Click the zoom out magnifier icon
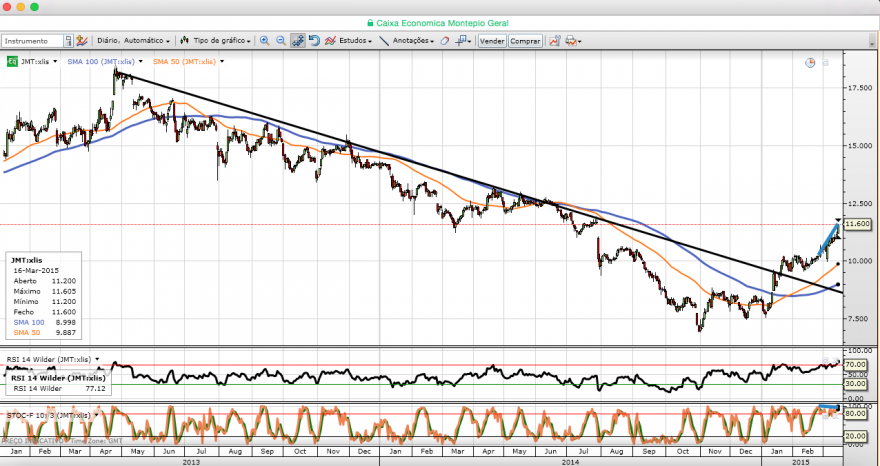The width and height of the screenshot is (880, 466). pos(281,41)
